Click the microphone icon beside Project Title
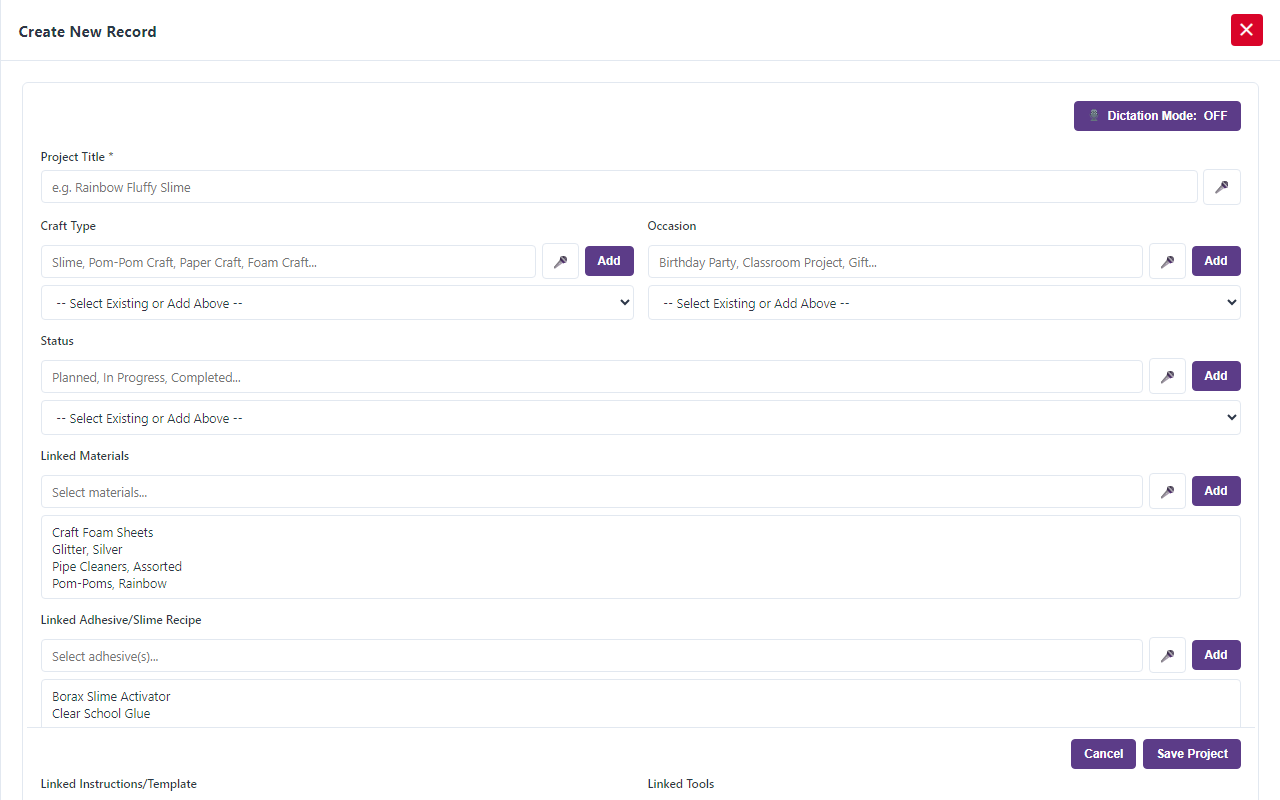The image size is (1280, 800). [1221, 187]
